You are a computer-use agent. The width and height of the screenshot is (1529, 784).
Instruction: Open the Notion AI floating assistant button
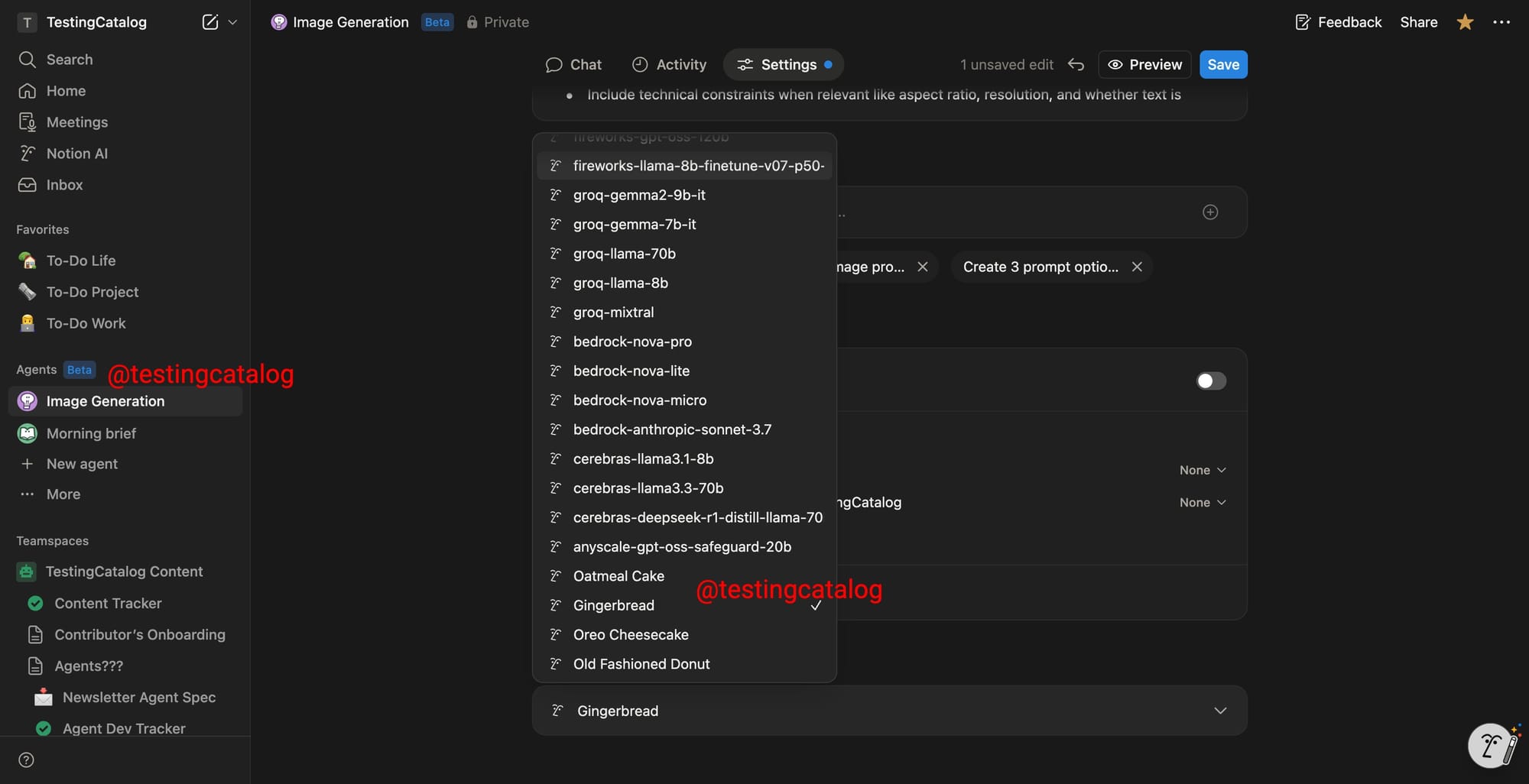[1492, 745]
